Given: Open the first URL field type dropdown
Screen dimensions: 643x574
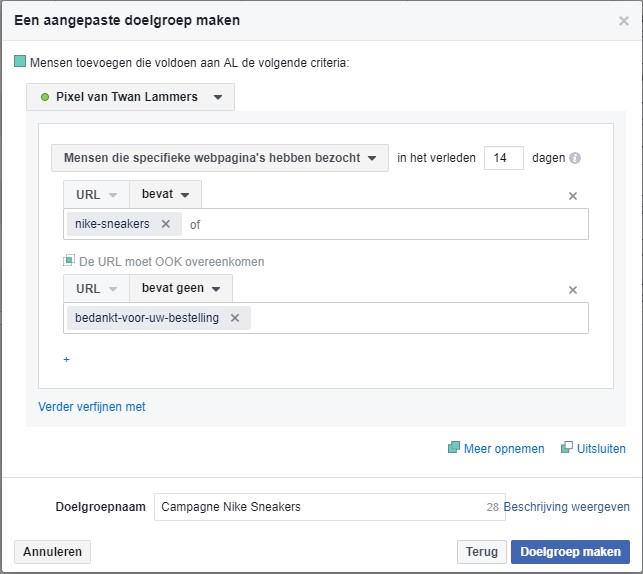Looking at the screenshot, I should point(96,194).
